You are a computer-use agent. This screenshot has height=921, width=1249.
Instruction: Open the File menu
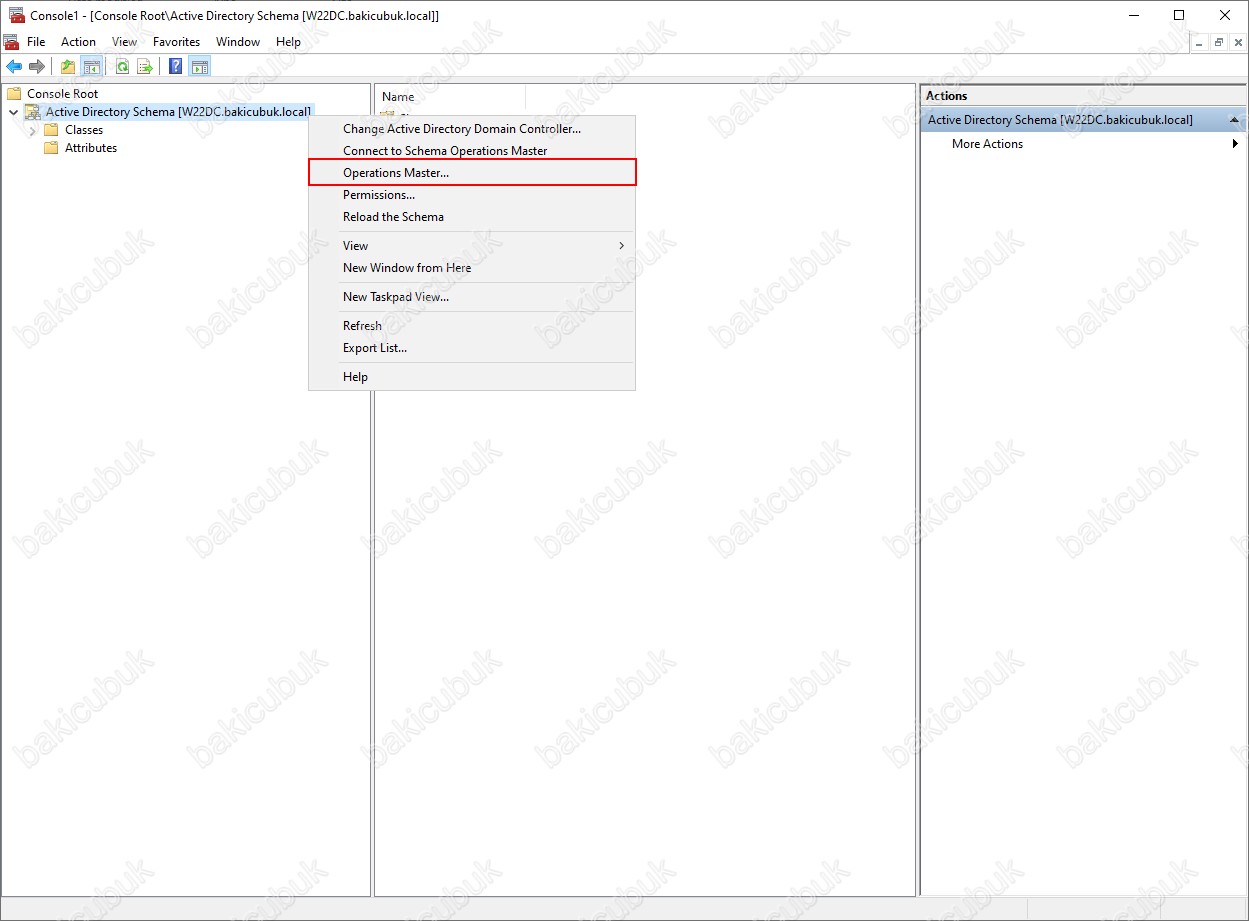(x=36, y=42)
